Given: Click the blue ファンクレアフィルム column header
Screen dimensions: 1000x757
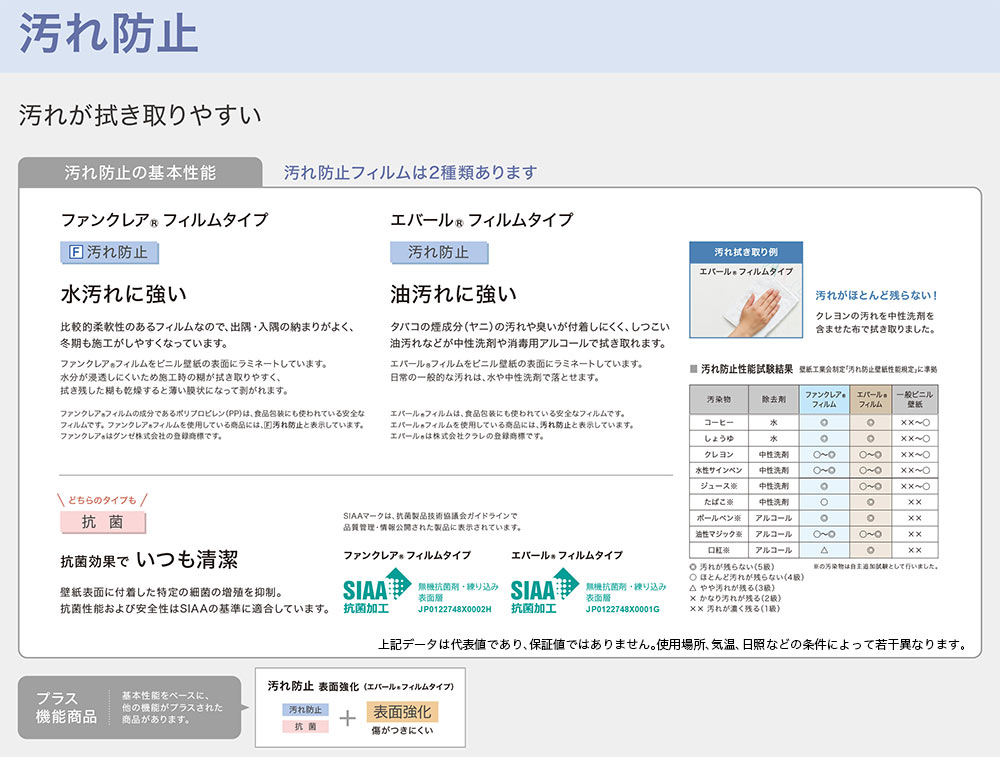Looking at the screenshot, I should 824,399.
